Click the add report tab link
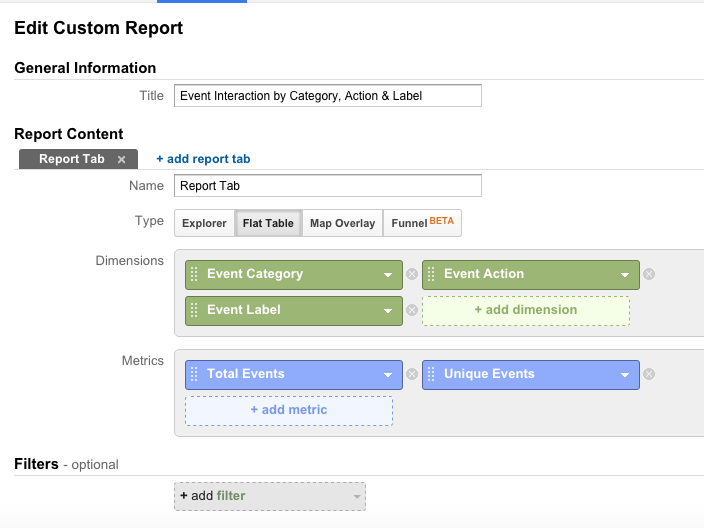This screenshot has height=528, width=704. coord(203,159)
